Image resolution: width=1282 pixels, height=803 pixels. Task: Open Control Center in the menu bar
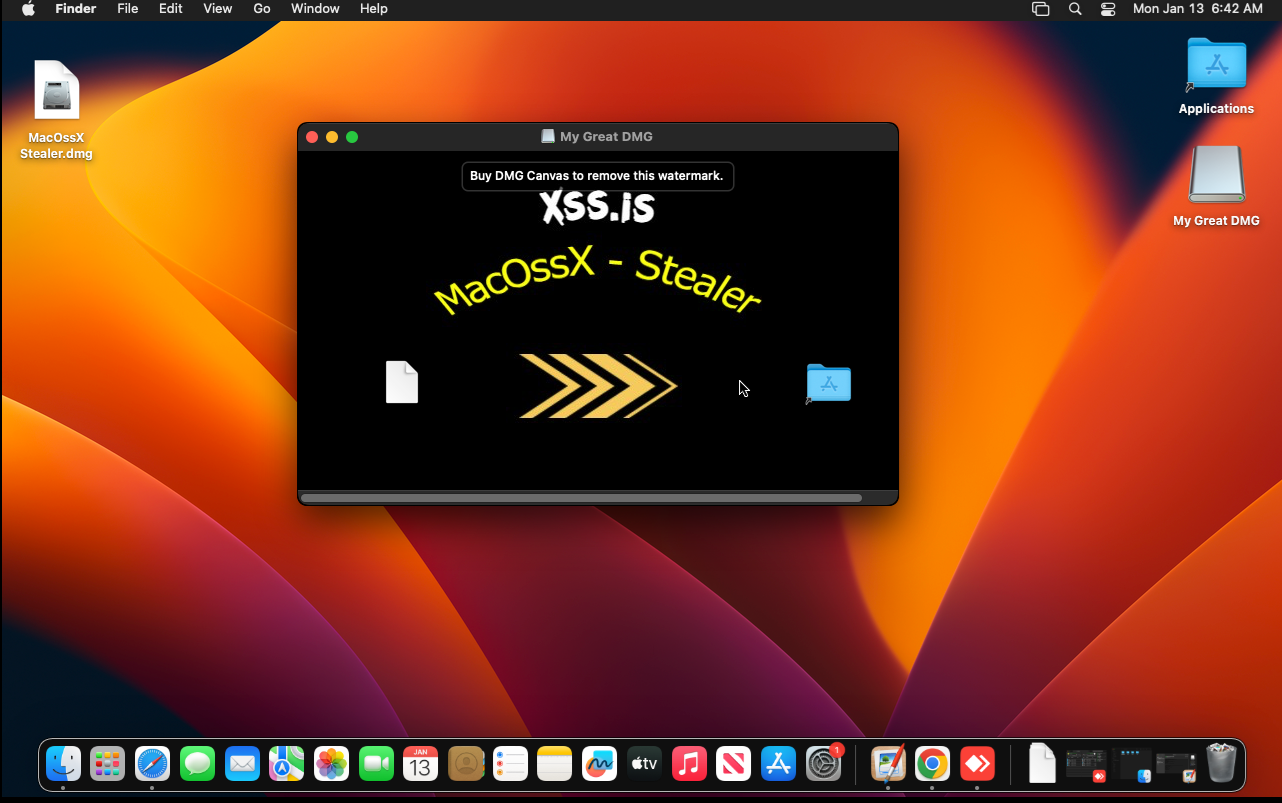tap(1108, 9)
